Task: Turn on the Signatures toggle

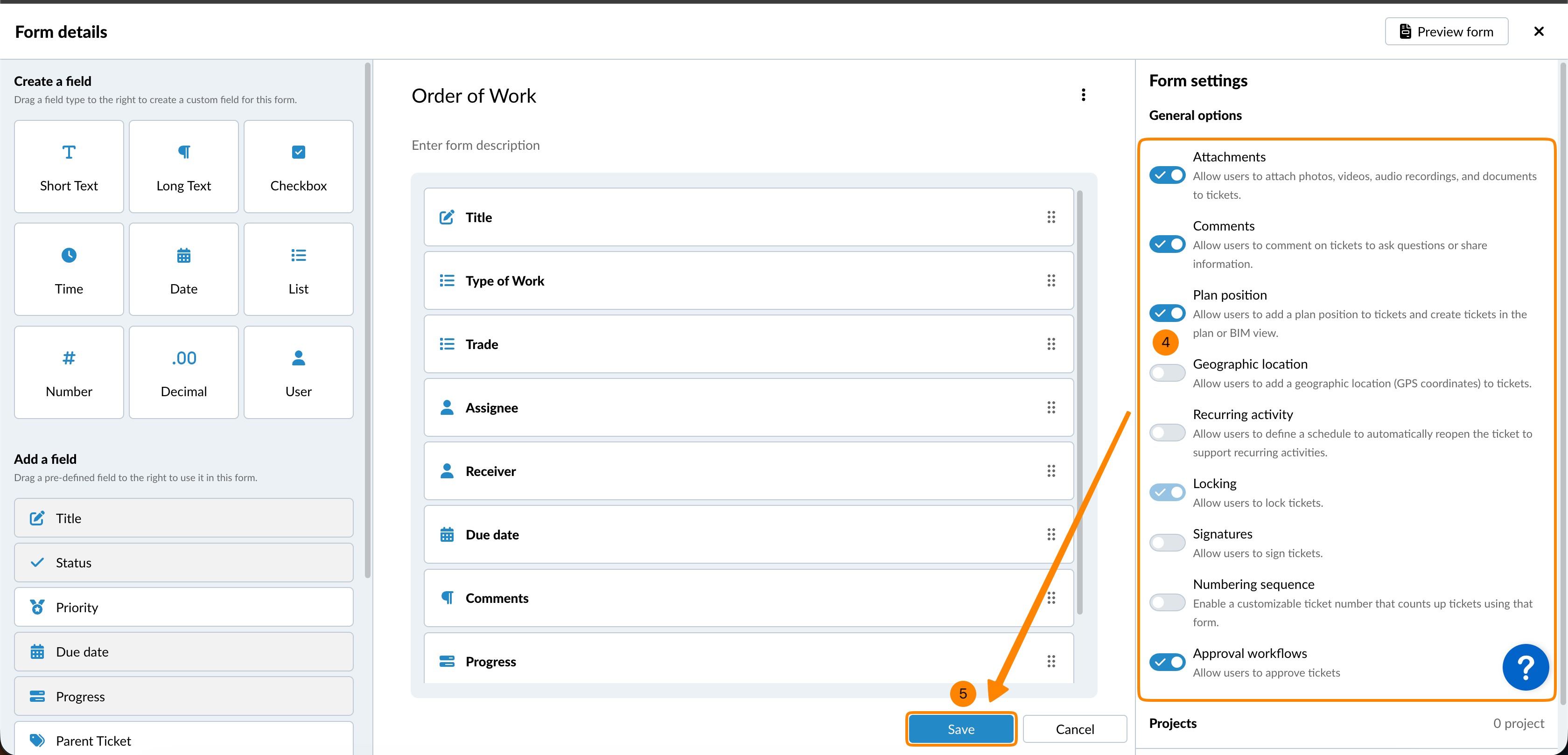Action: pyautogui.click(x=1167, y=542)
